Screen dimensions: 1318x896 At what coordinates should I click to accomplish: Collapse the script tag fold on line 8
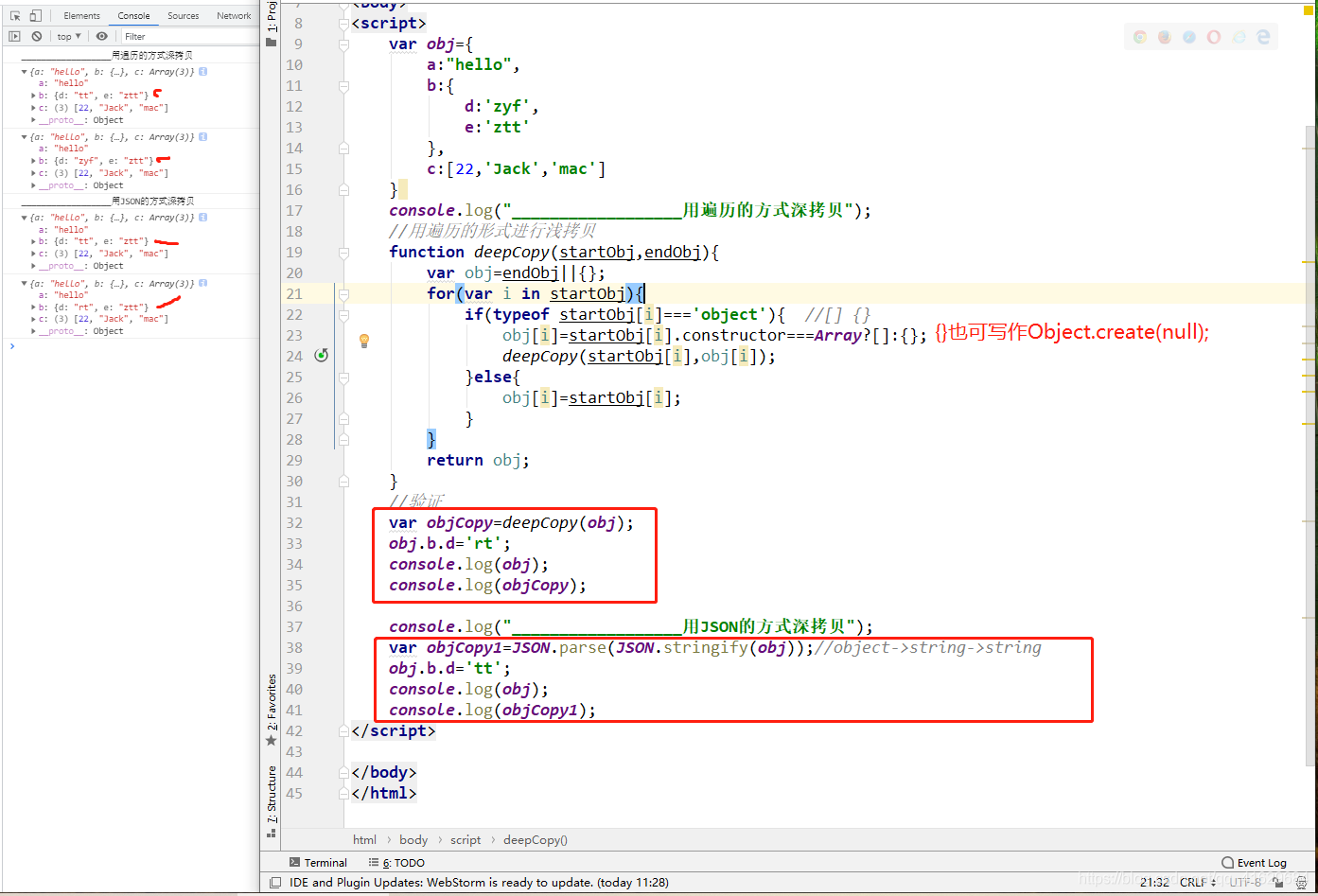click(x=343, y=24)
